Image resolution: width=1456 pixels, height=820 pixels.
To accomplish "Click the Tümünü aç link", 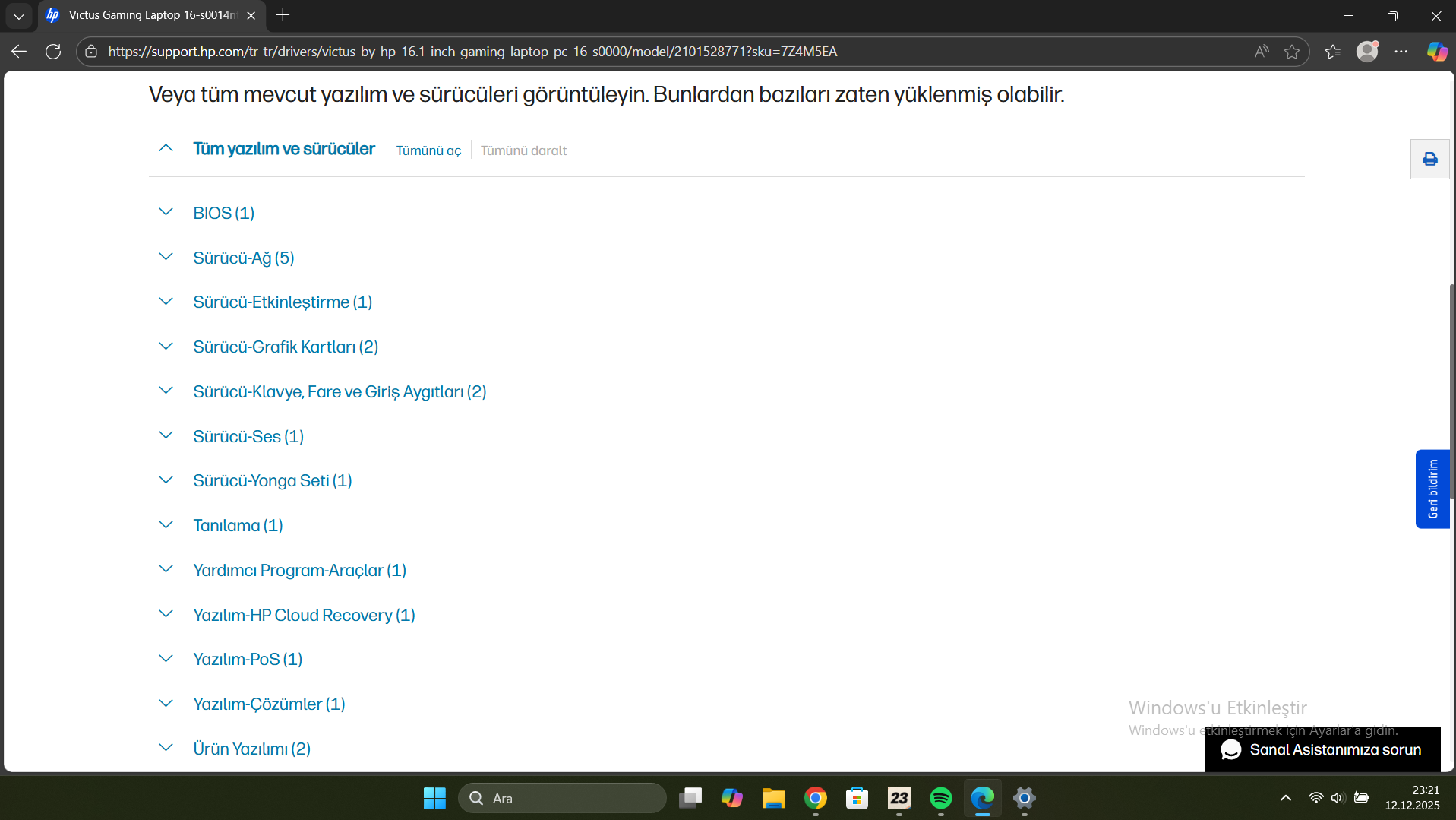I will 428,150.
